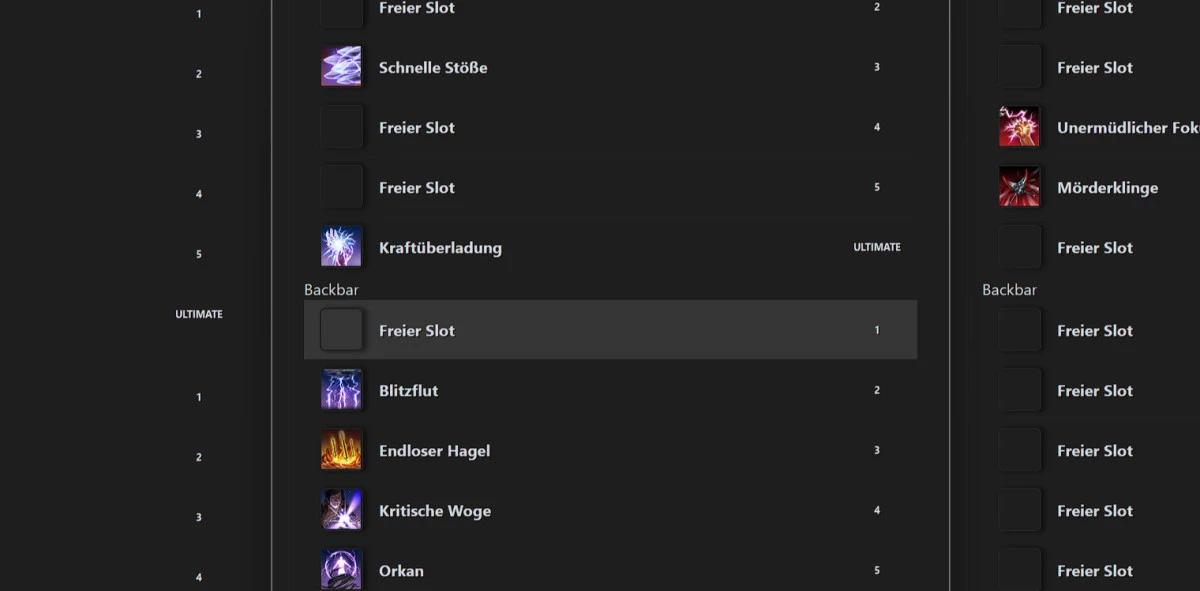
Task: Select the Schnelle Stöße skill name
Action: 433,68
